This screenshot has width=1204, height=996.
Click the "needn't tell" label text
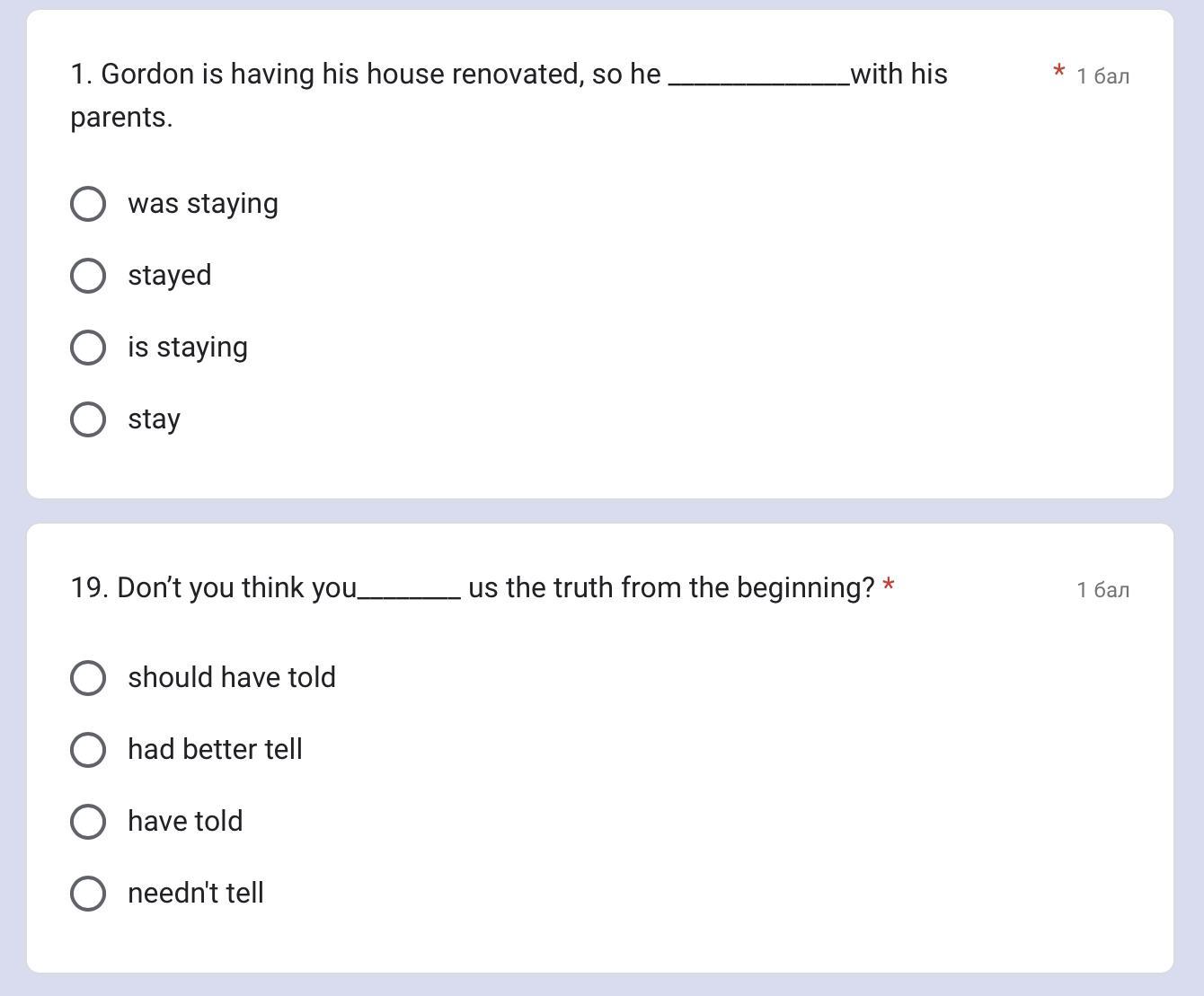click(195, 894)
